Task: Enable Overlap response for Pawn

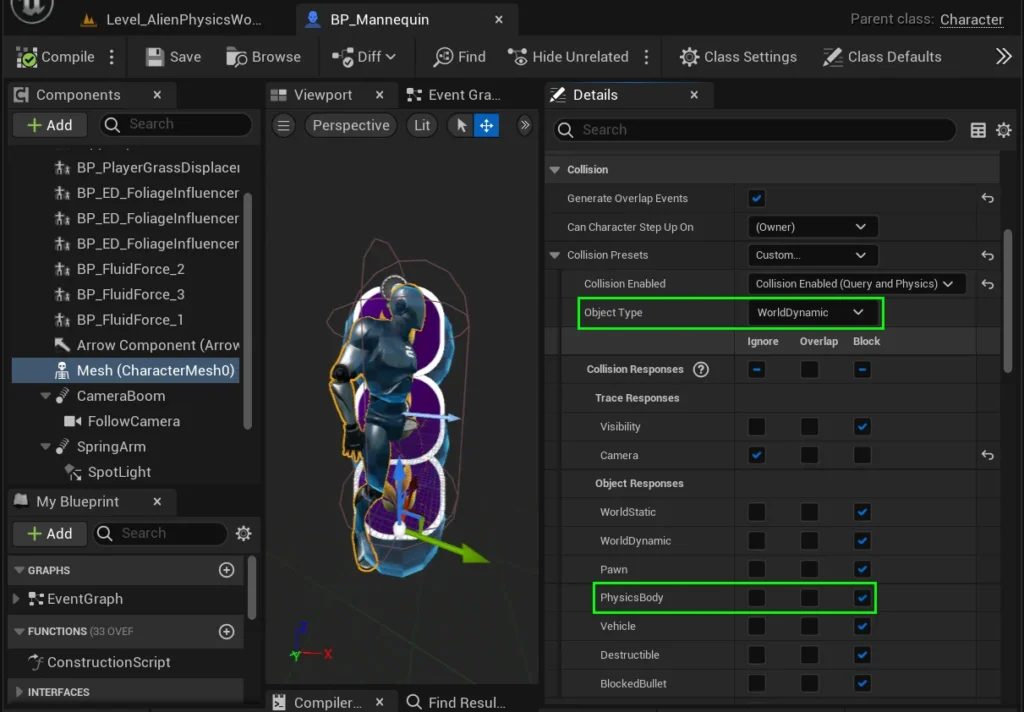Action: click(x=809, y=569)
